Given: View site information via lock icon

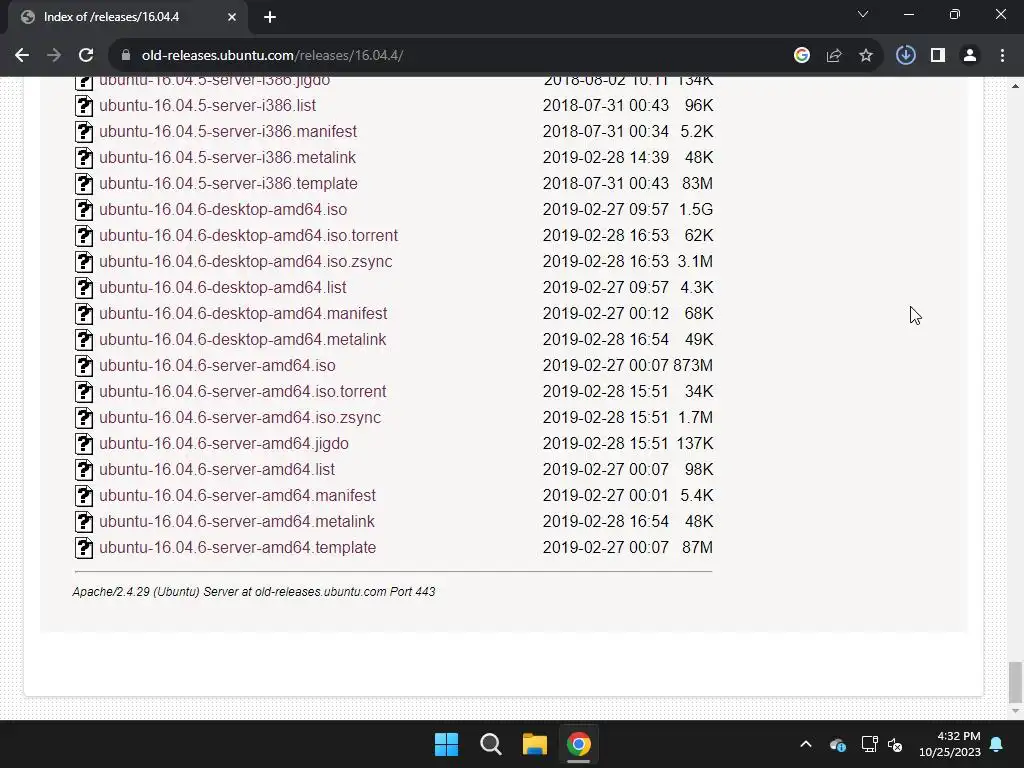Looking at the screenshot, I should (126, 56).
